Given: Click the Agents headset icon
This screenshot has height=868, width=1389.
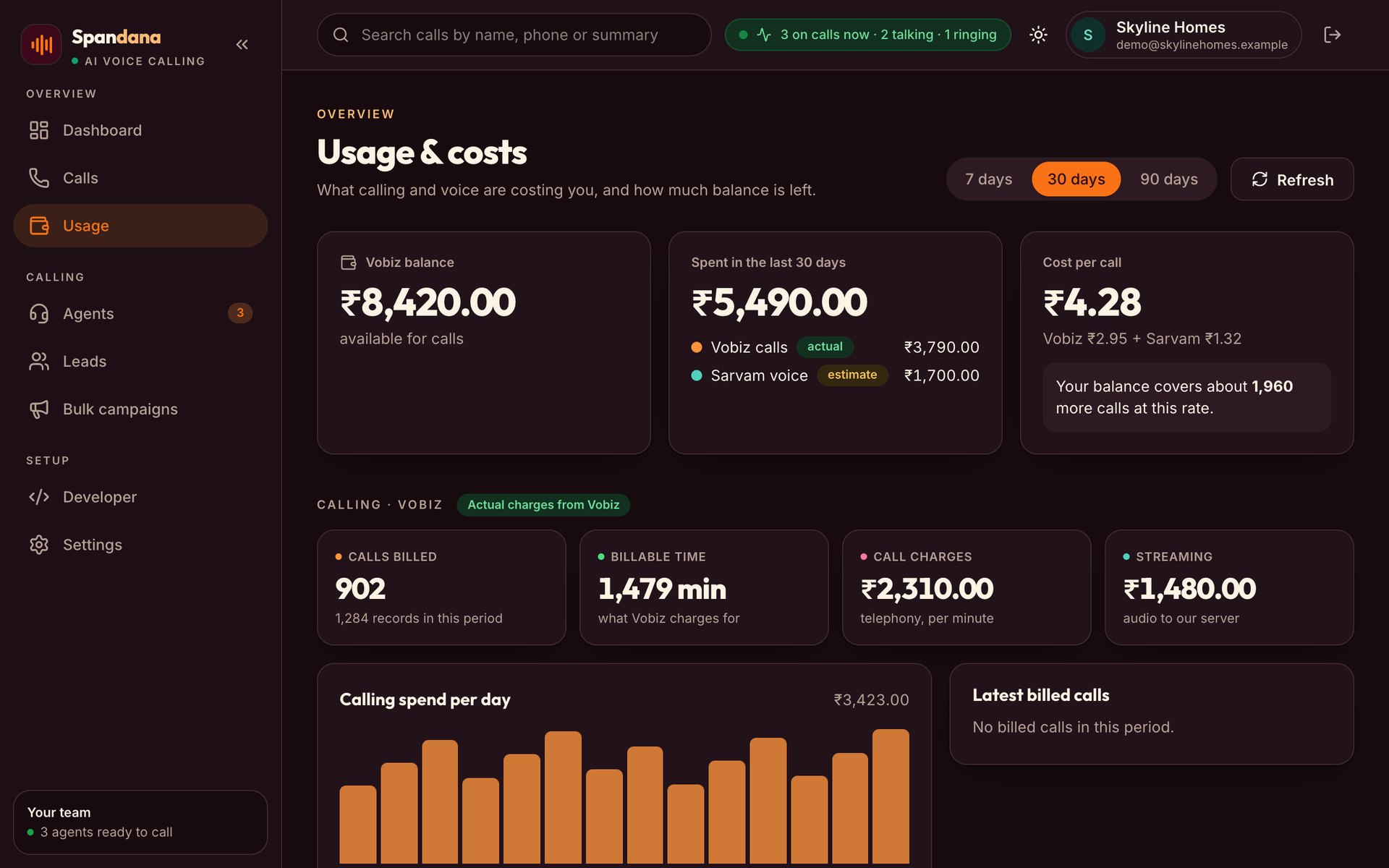Looking at the screenshot, I should click(x=39, y=313).
